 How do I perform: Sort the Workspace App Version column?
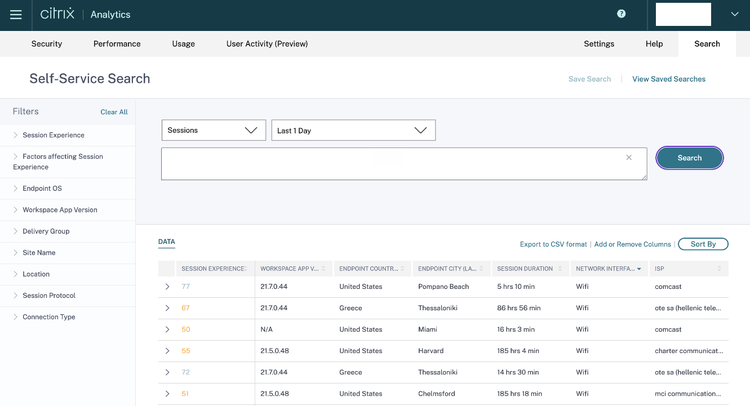tap(324, 269)
